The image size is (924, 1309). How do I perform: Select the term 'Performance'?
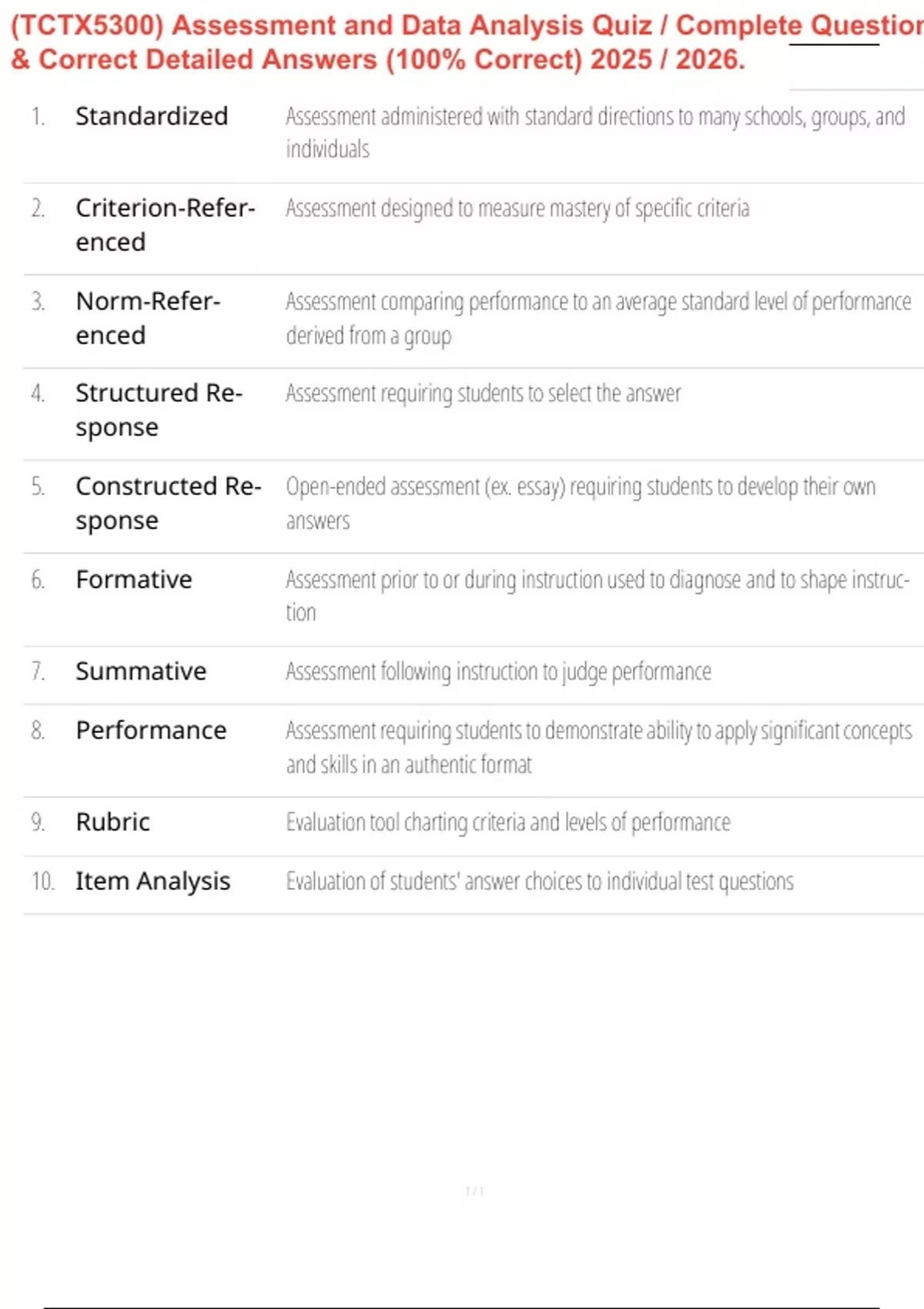click(x=151, y=730)
